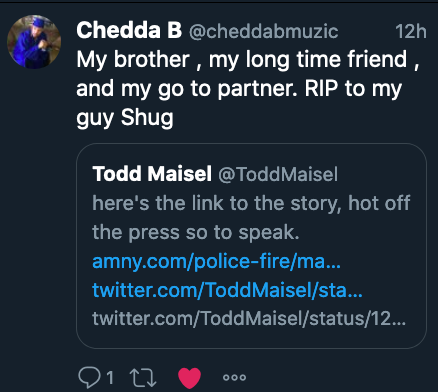The image size is (438, 392).
Task: Open the three-dot more options menu
Action: click(x=234, y=377)
